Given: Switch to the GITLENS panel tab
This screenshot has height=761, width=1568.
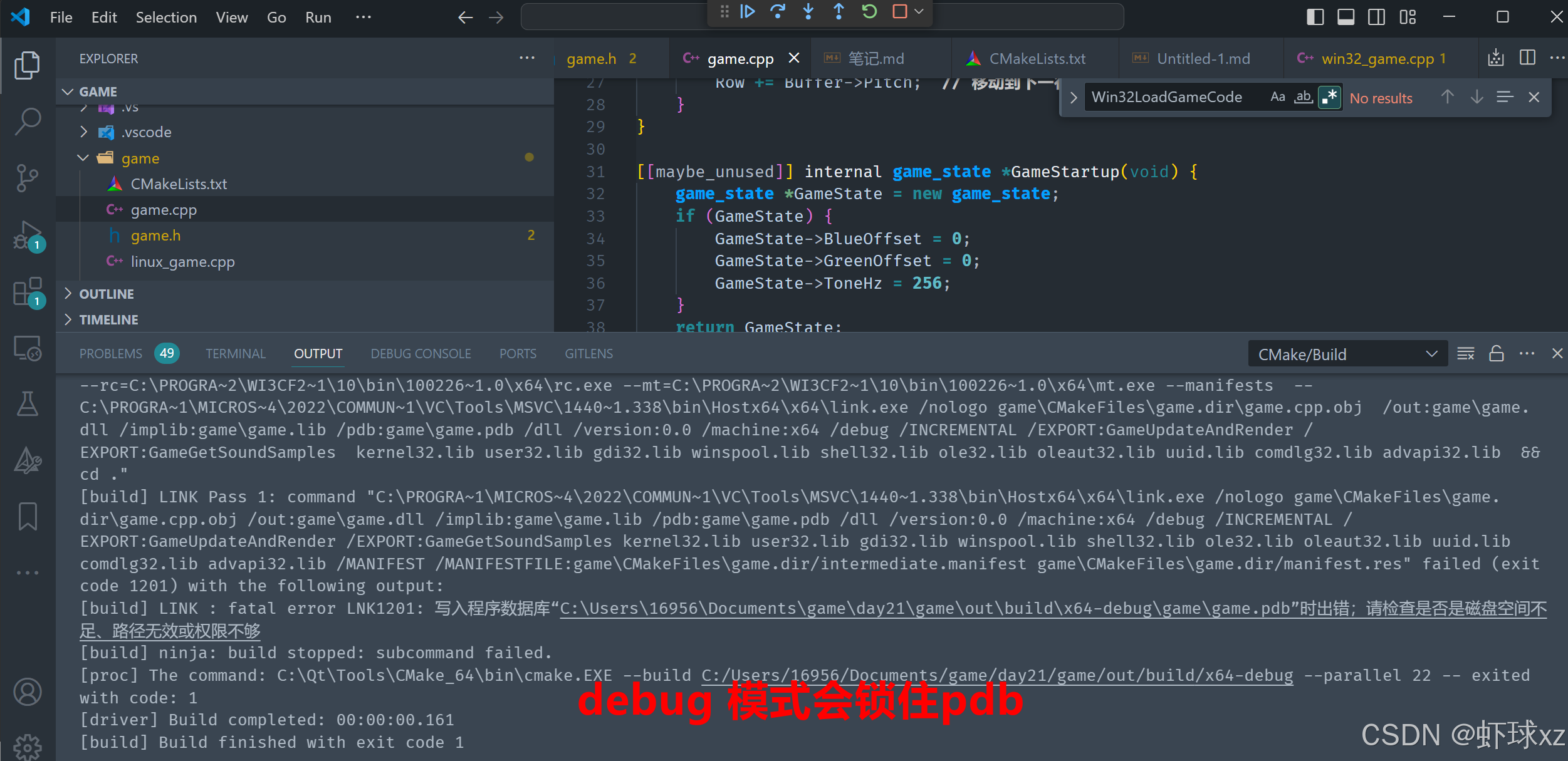Looking at the screenshot, I should click(x=588, y=354).
